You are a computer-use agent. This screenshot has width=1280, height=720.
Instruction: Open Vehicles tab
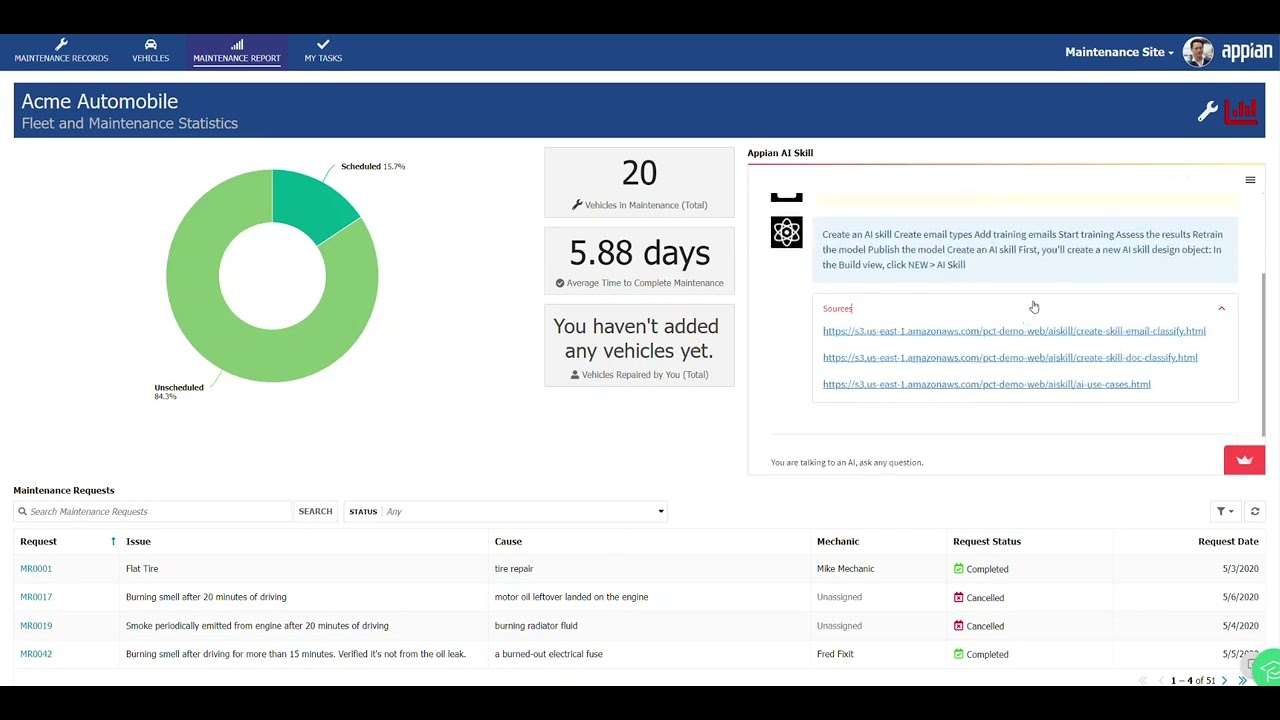[x=150, y=52]
